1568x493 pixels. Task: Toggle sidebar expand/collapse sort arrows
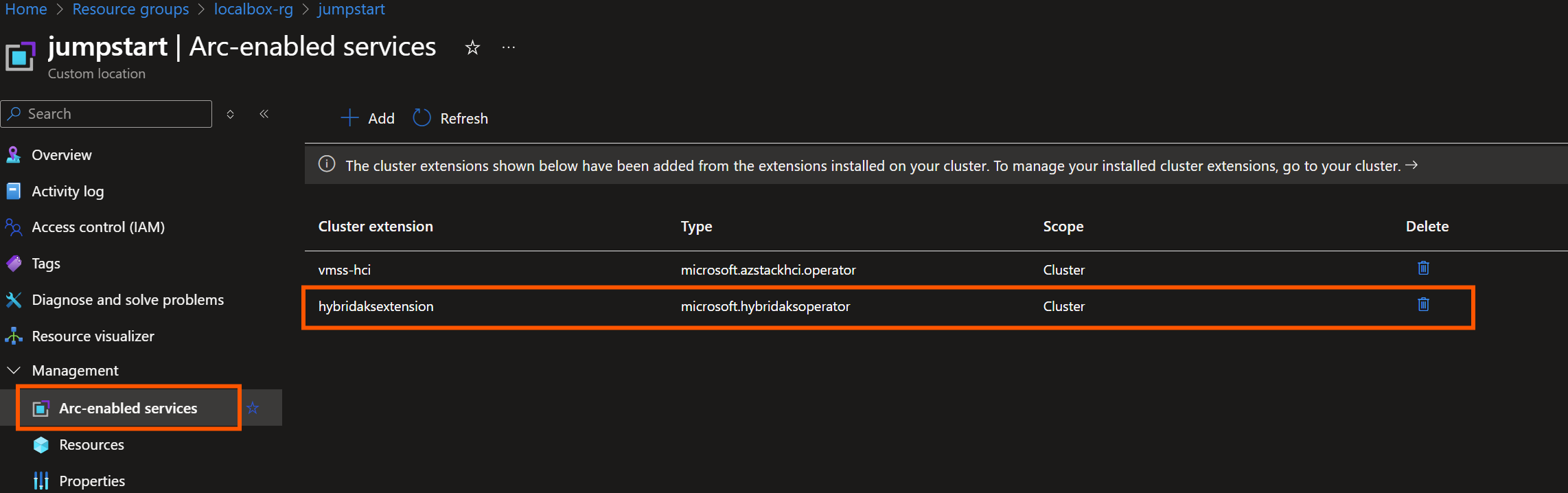[x=231, y=114]
